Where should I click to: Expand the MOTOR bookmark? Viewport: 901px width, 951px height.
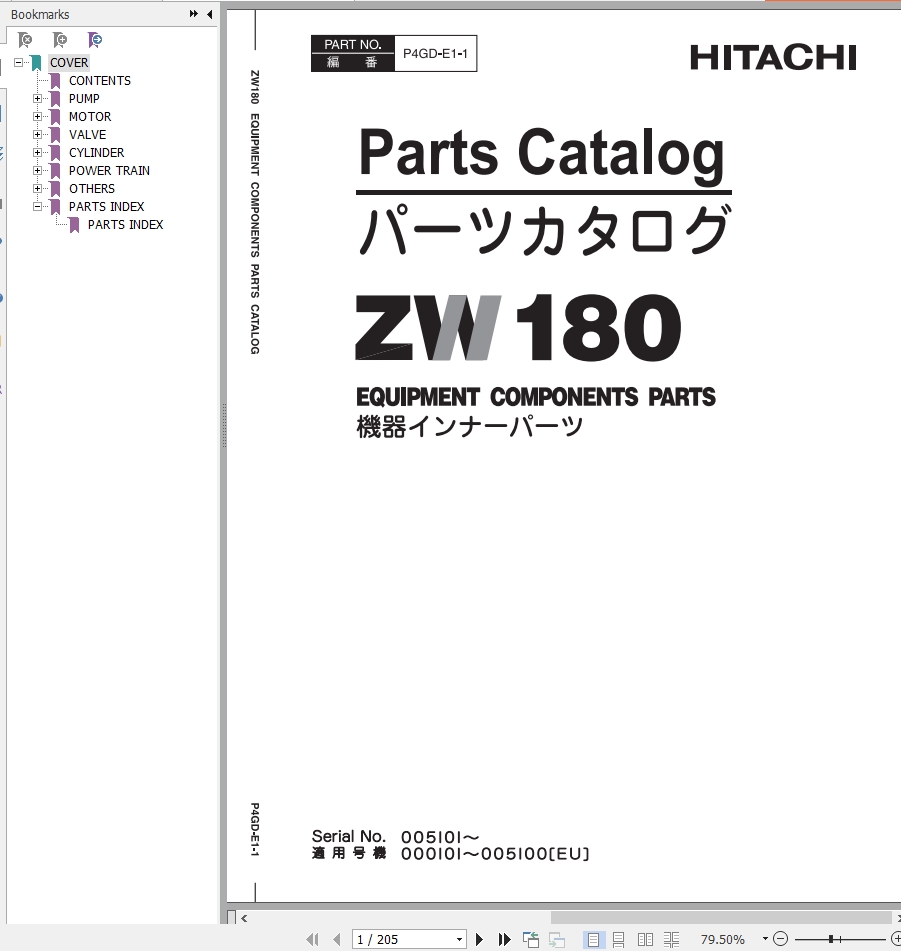(38, 116)
